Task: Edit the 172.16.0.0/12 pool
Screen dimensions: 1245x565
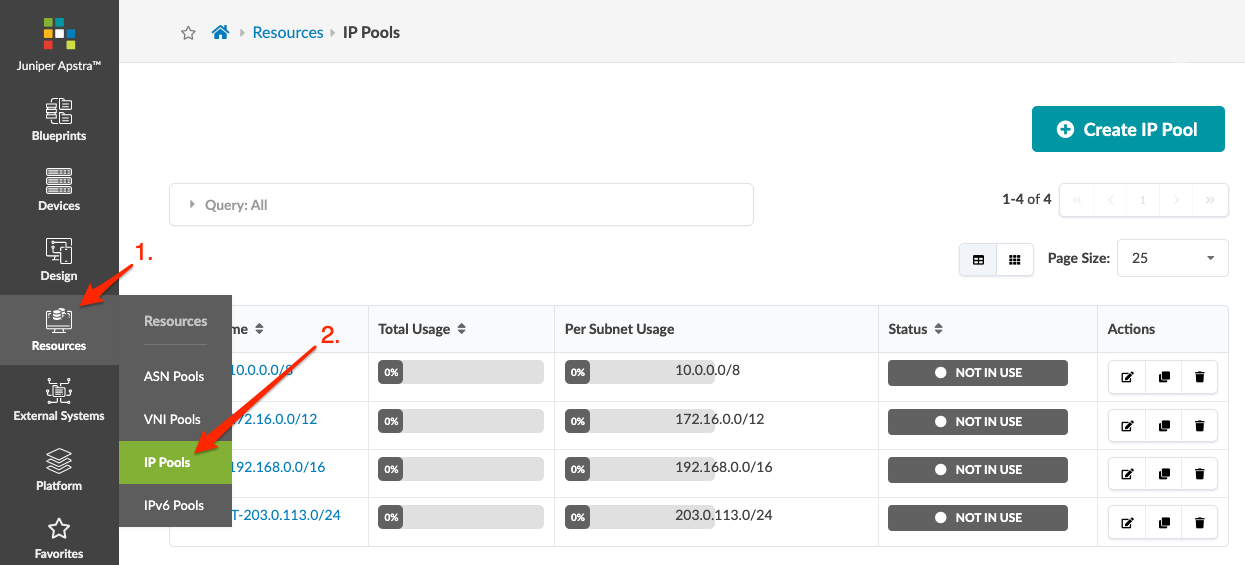Action: point(1127,426)
